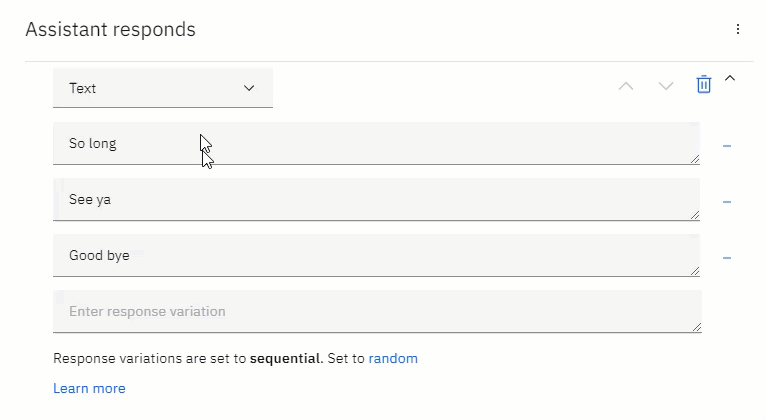Click into the "Good bye" text field

pos(376,256)
